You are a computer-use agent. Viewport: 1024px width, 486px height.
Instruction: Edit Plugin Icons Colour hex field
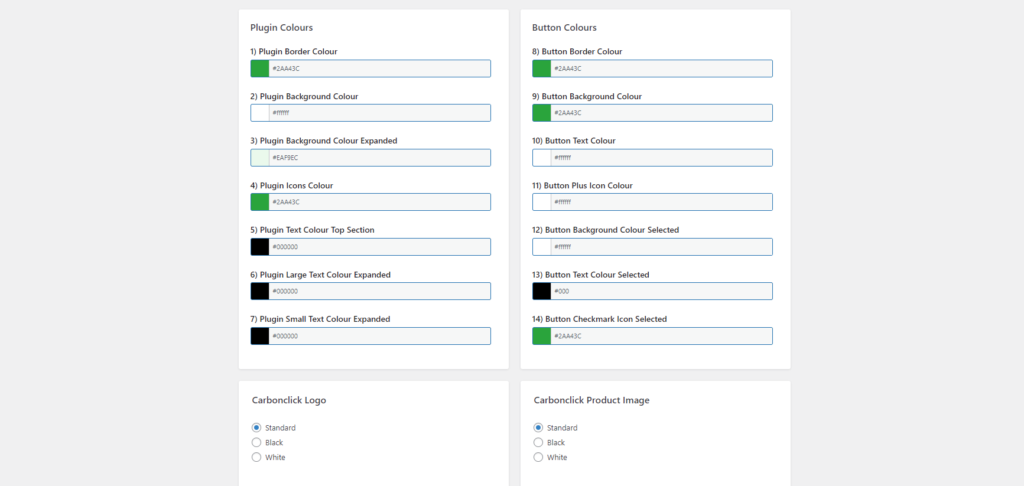[379, 202]
